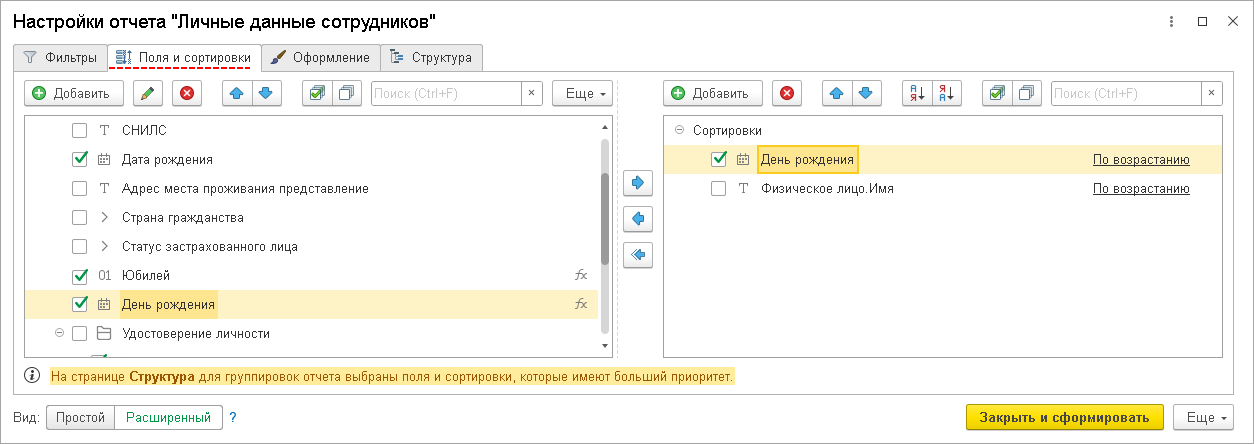This screenshot has height=444, width=1254.
Task: Click right arrow to add field to sortings
Action: pos(637,183)
